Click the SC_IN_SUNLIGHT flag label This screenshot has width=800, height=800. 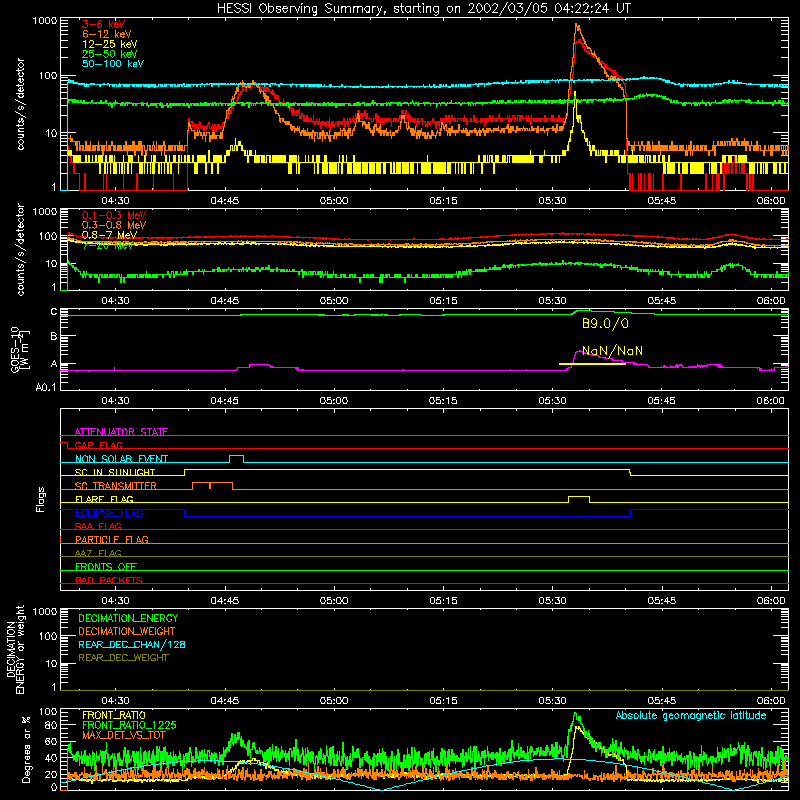(115, 472)
